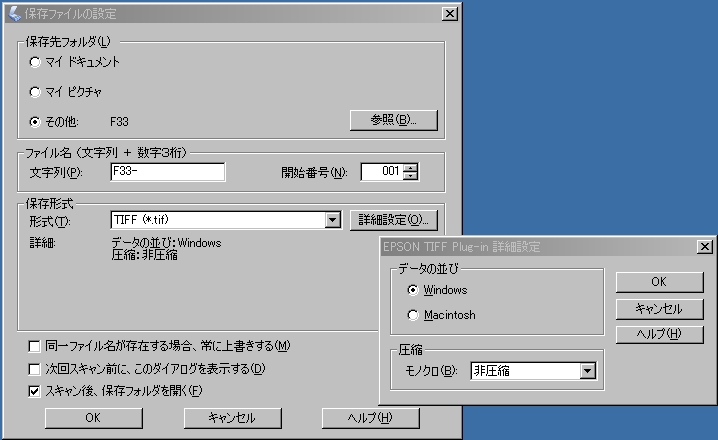Viewport: 718px width, 440px height.
Task: Click OK in the TIFF Plug-in dialog
Action: point(659,282)
